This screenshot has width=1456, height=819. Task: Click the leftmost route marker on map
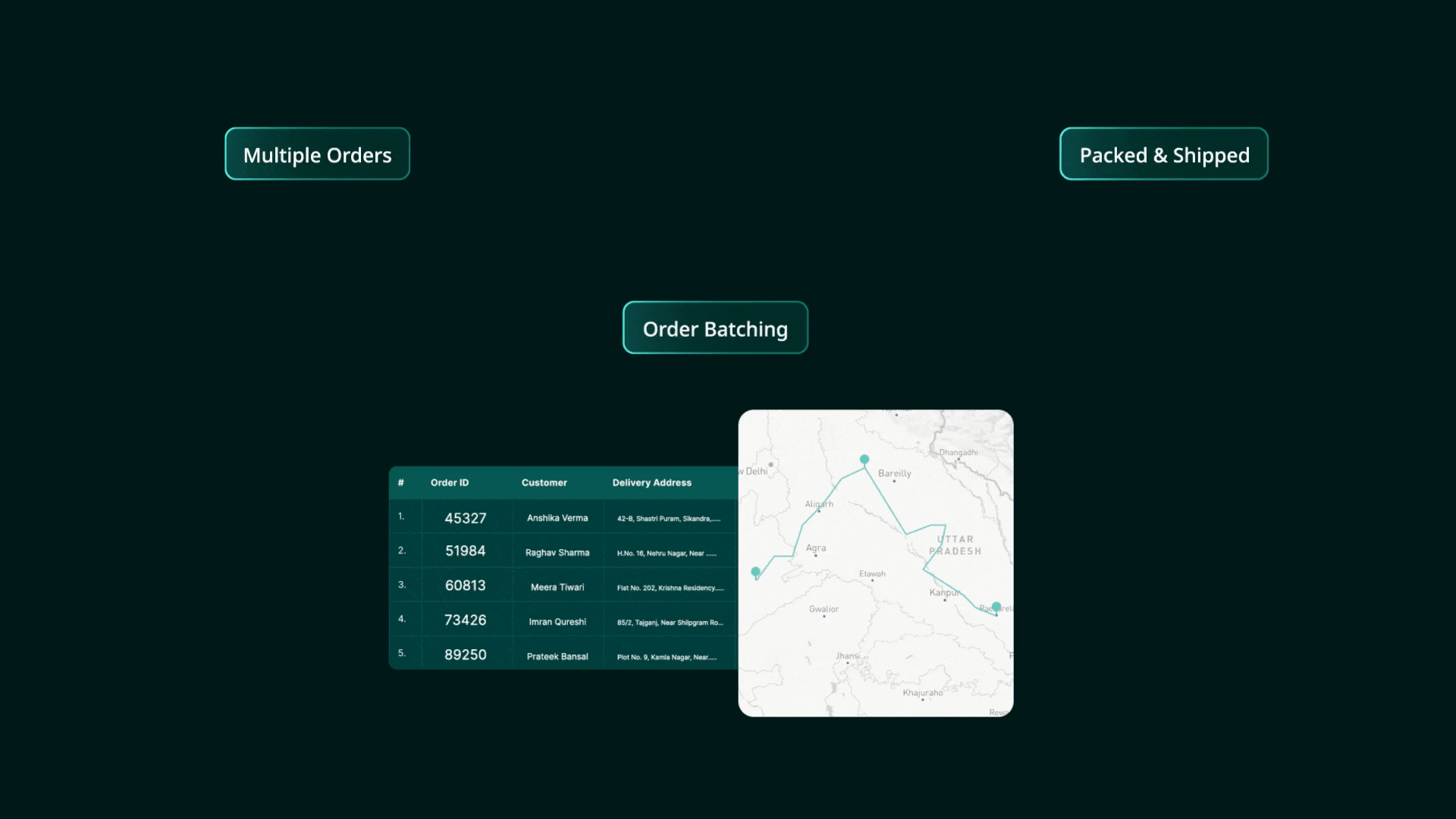(755, 572)
